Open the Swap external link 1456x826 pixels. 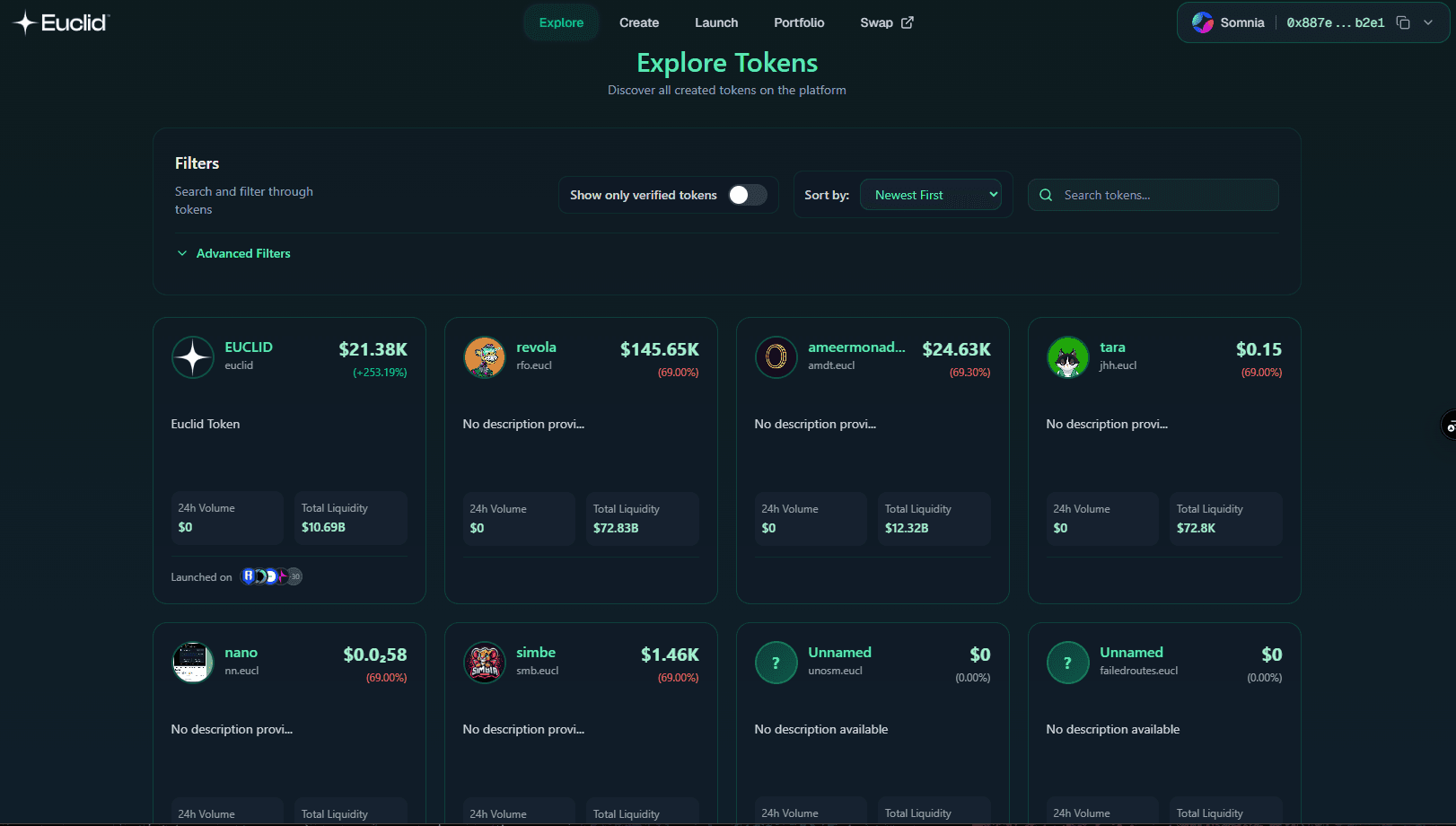coord(886,22)
